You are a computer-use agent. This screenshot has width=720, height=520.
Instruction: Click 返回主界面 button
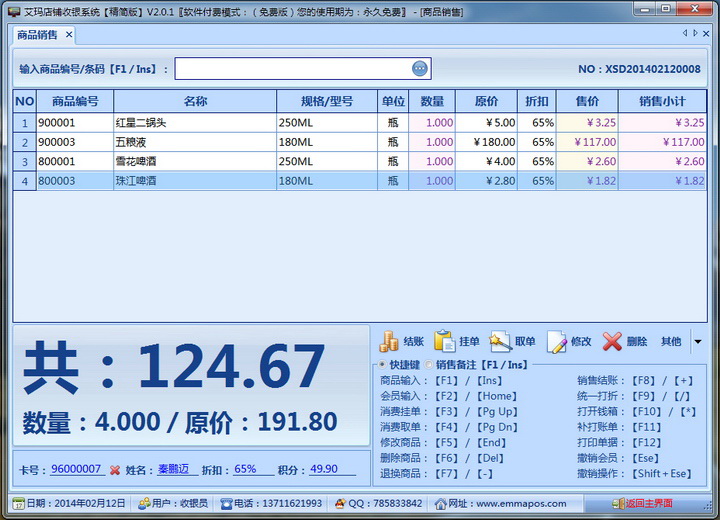(x=643, y=503)
